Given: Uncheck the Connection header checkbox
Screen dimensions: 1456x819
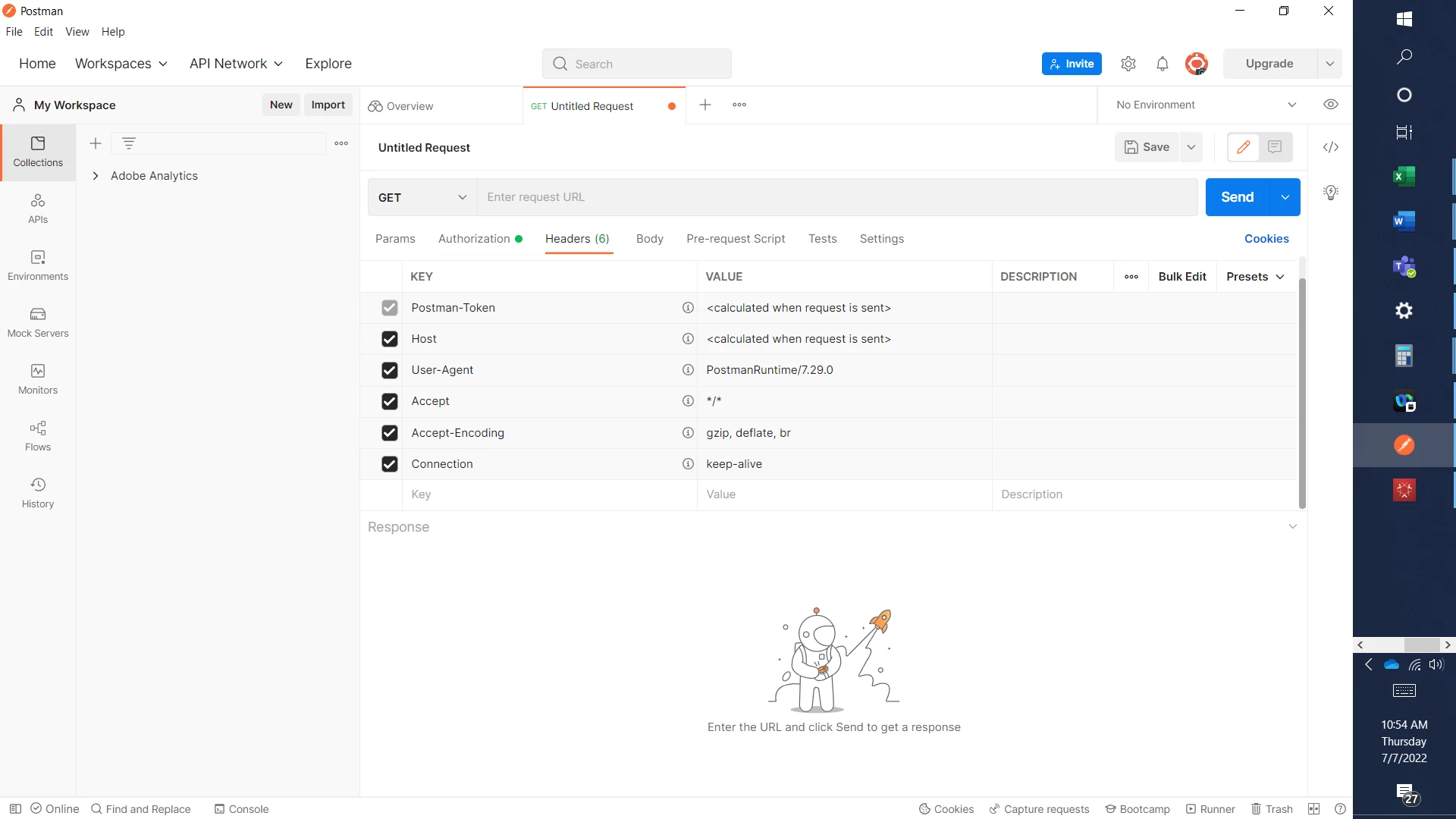Looking at the screenshot, I should pos(390,464).
